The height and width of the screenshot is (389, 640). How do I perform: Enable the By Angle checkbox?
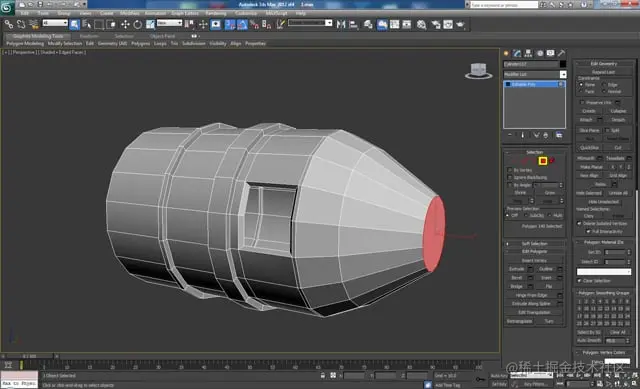coord(509,185)
